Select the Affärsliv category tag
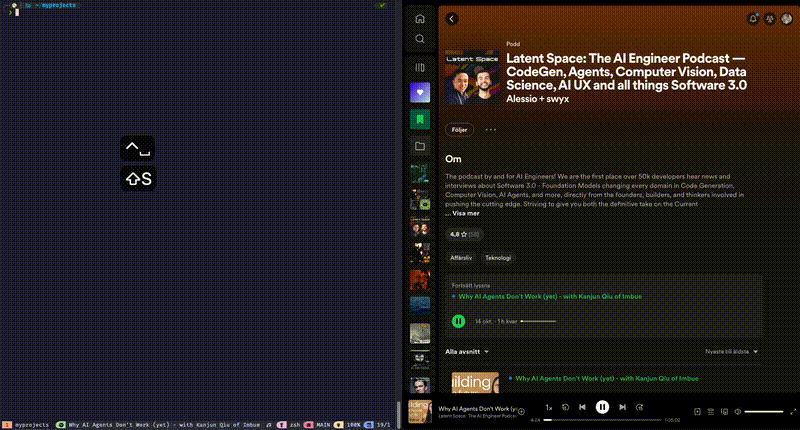800x430 pixels. [461, 258]
